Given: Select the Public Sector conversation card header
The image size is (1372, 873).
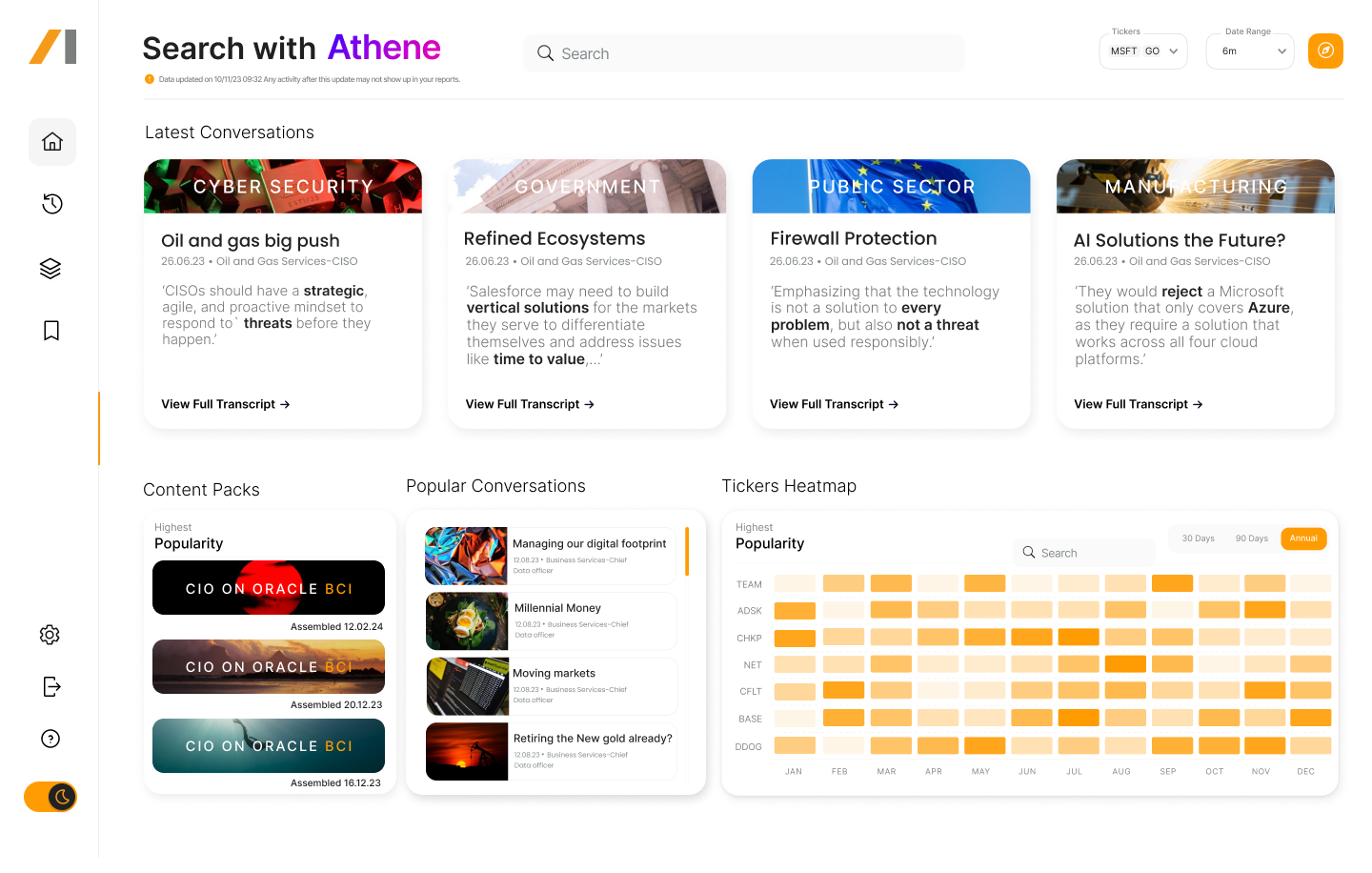Looking at the screenshot, I should coord(891,186).
